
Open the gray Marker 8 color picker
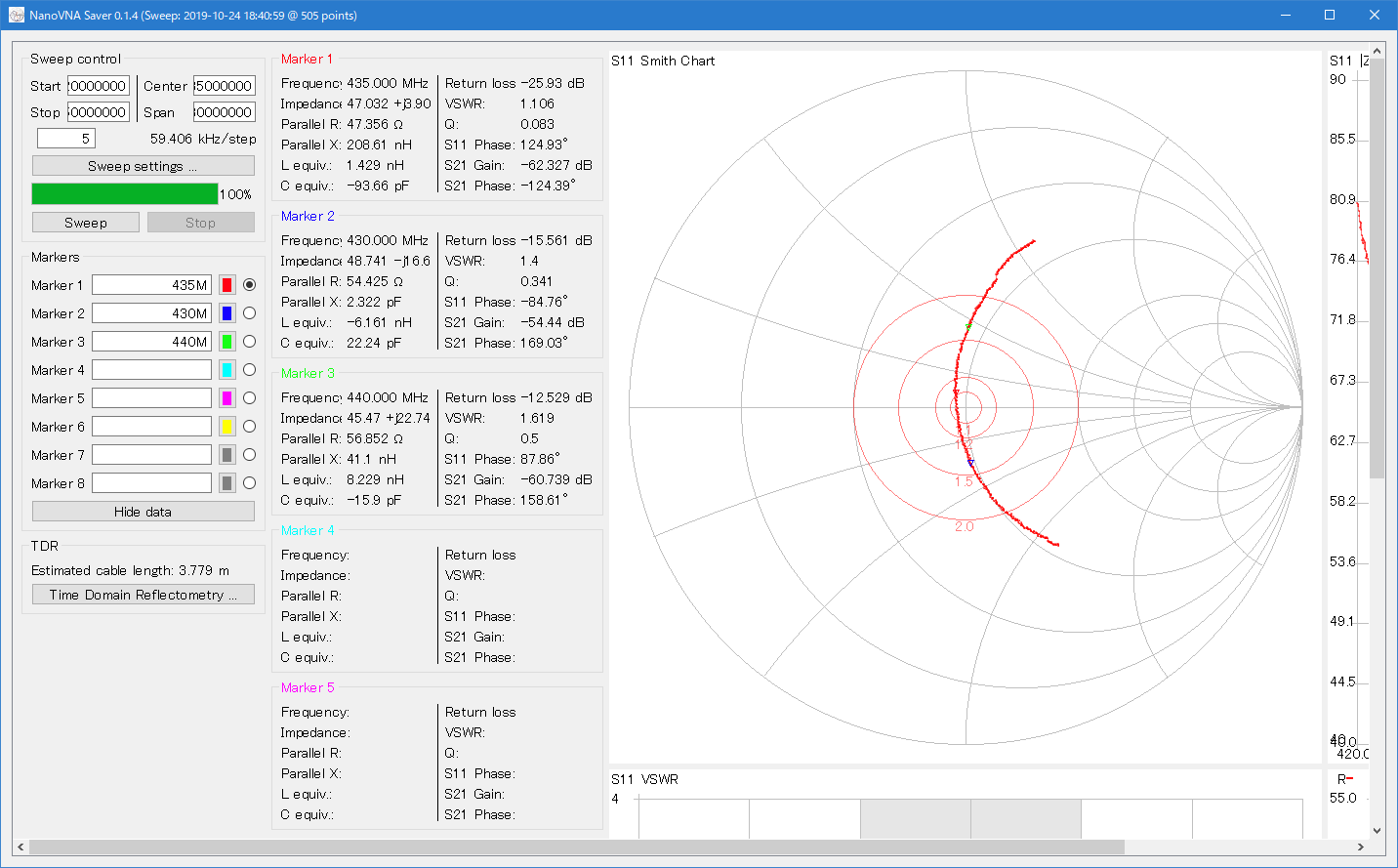(x=227, y=483)
